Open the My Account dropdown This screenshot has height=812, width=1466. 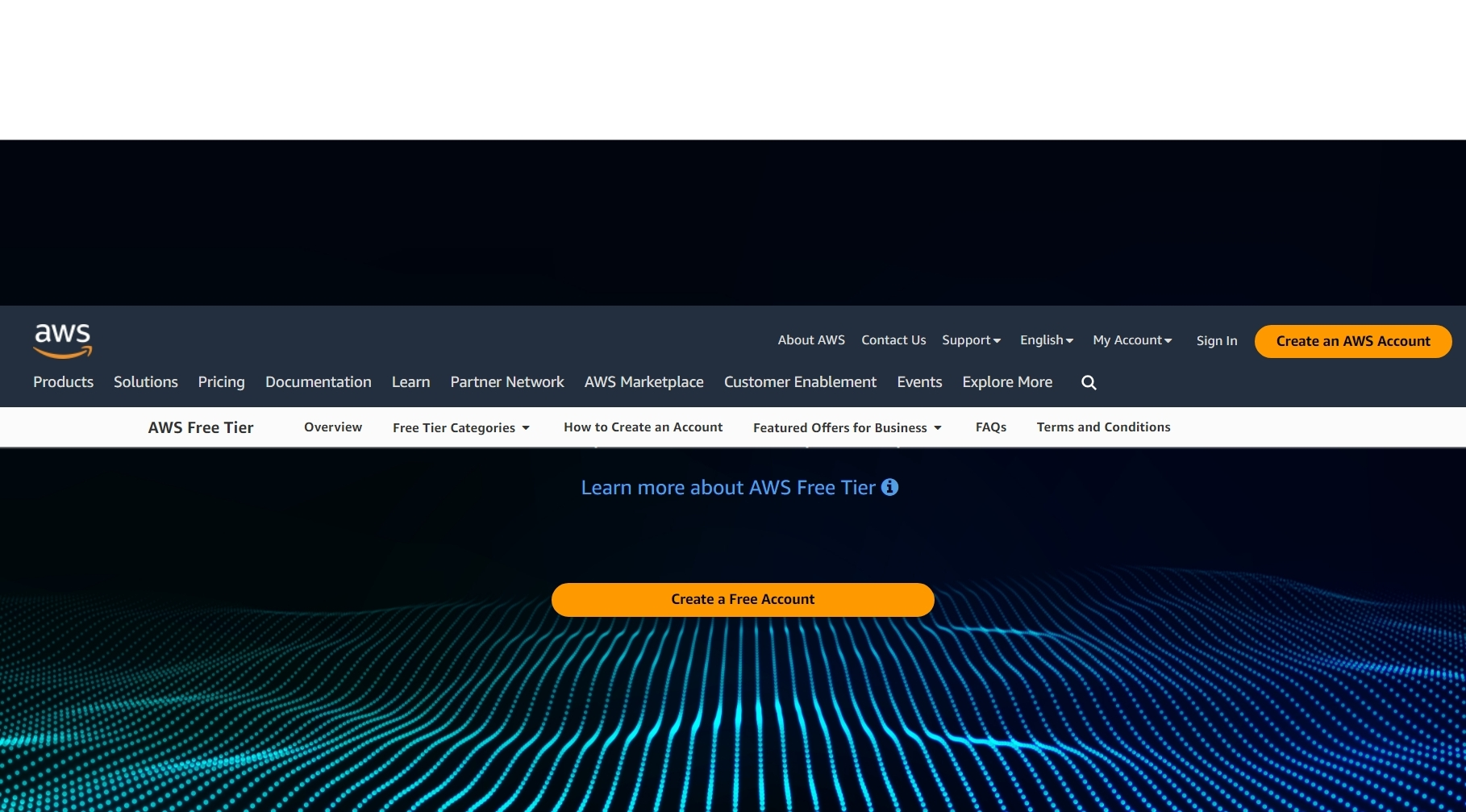pyautogui.click(x=1131, y=340)
